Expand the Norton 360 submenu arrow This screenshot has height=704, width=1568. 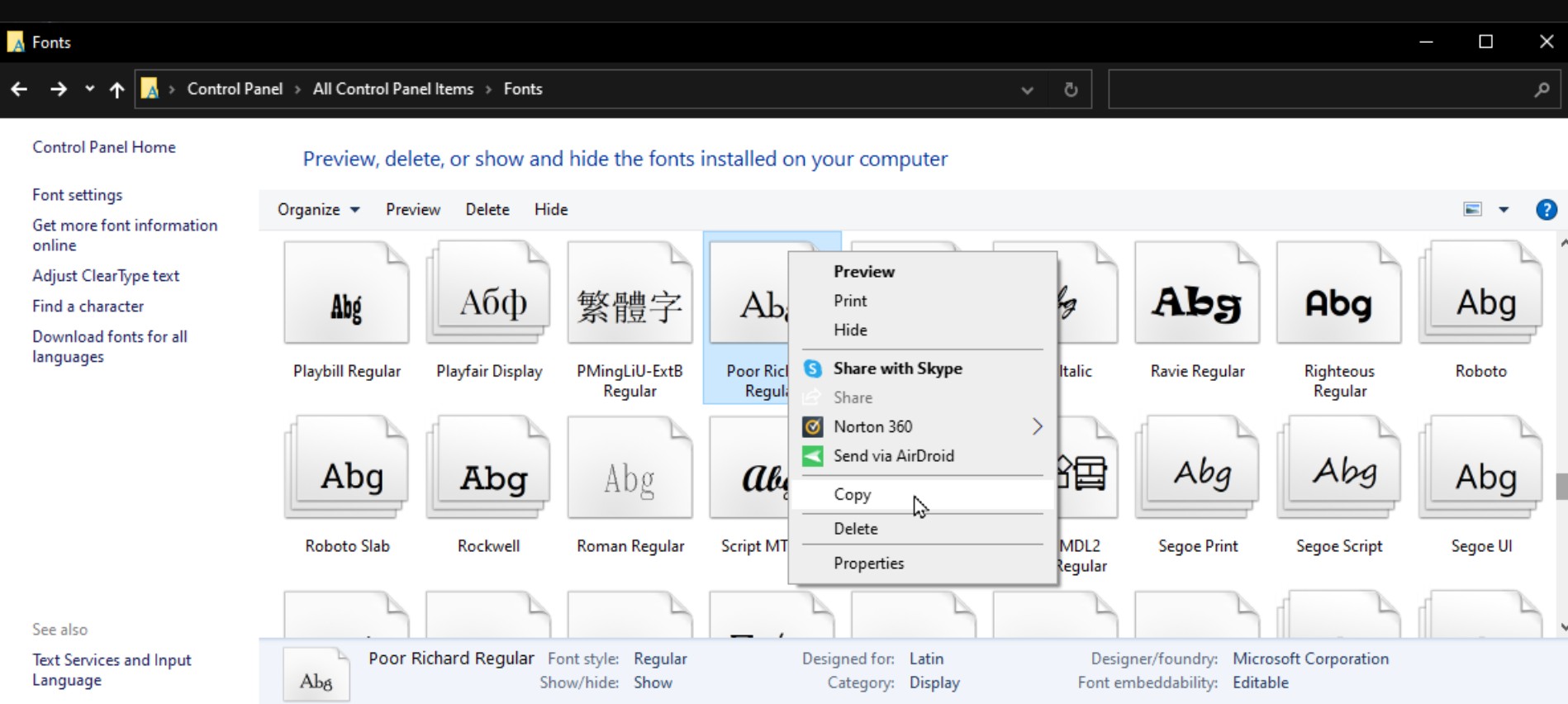coord(1037,426)
